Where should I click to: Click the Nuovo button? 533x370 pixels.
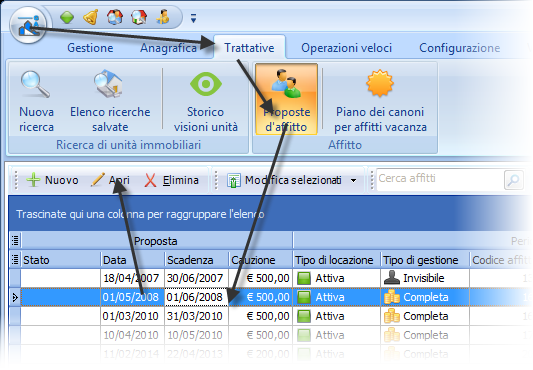pyautogui.click(x=53, y=180)
